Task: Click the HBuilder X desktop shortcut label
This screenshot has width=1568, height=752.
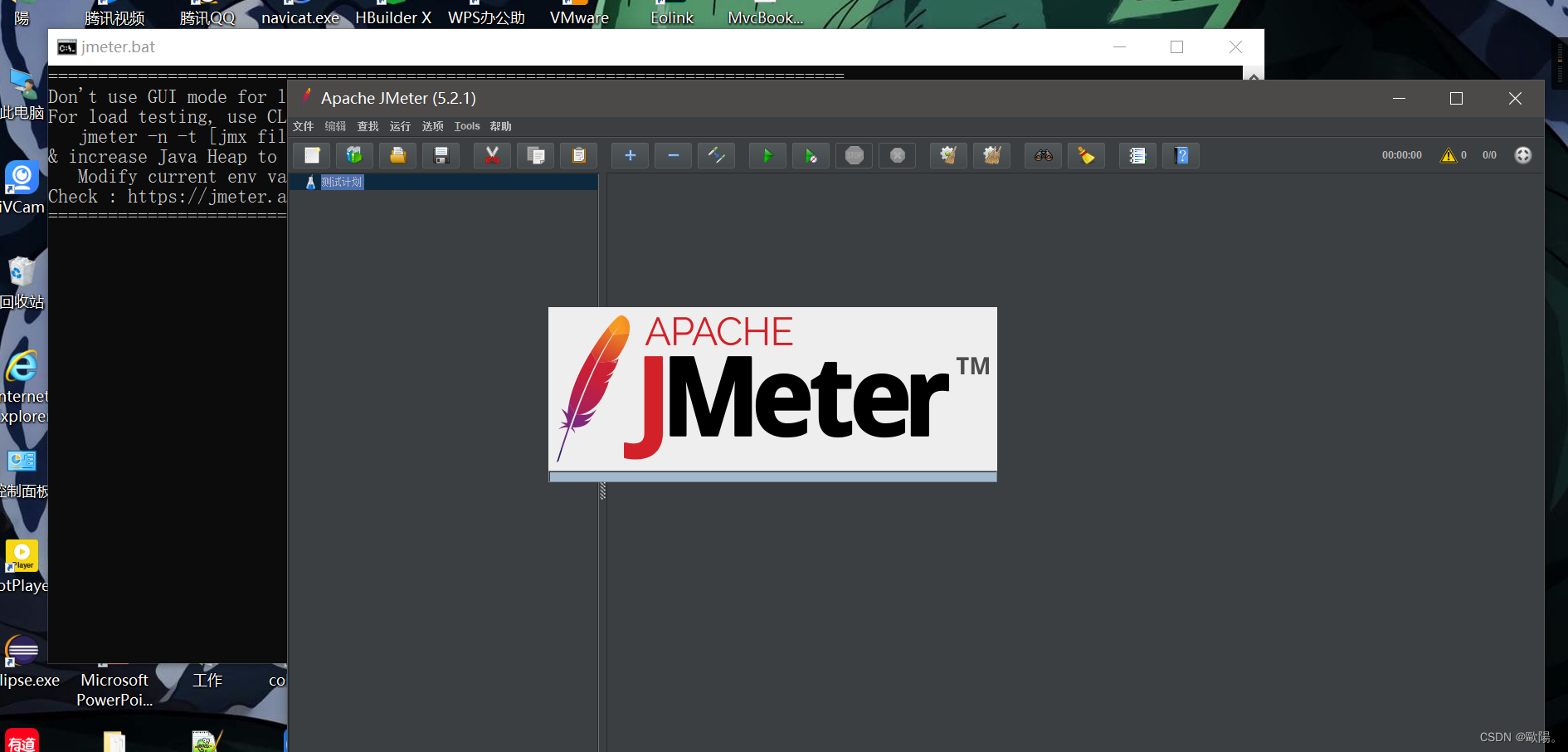Action: [x=393, y=17]
